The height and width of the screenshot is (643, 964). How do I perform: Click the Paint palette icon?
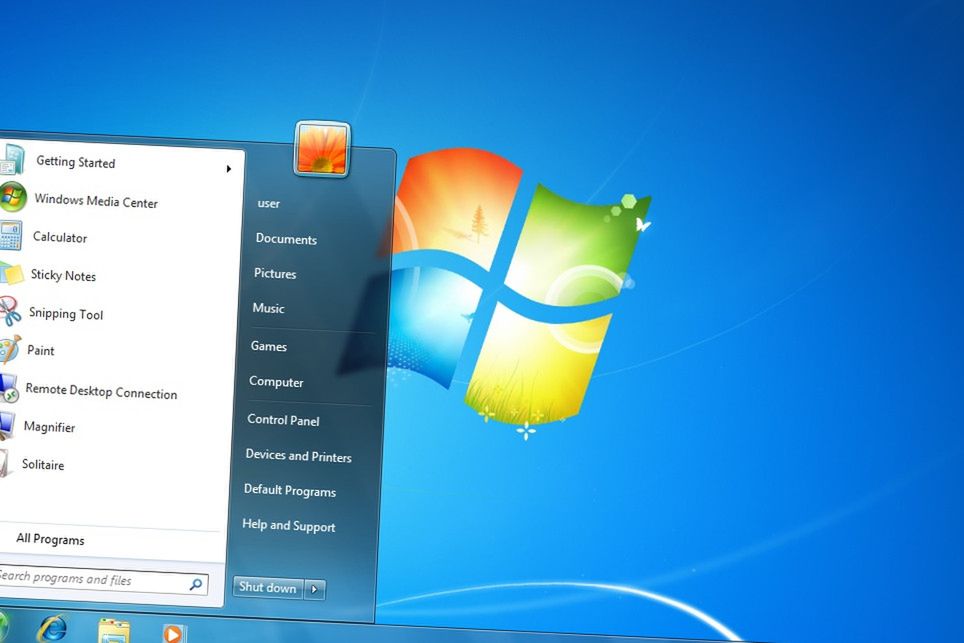(x=9, y=349)
